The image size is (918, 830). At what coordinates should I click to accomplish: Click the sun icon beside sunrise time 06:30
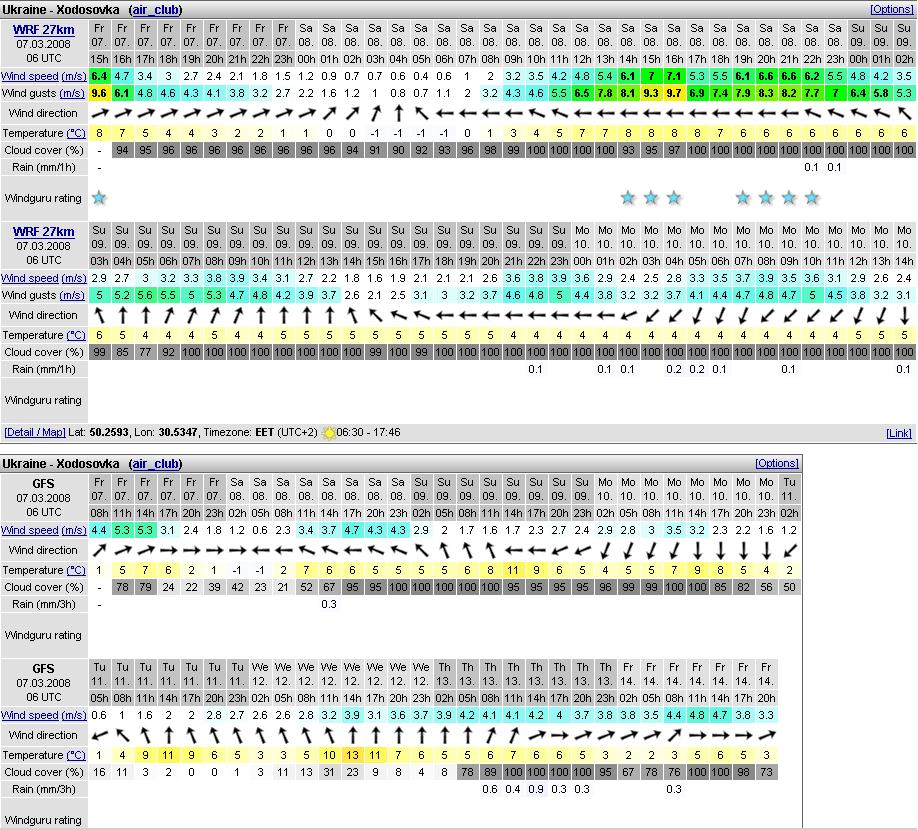point(328,433)
